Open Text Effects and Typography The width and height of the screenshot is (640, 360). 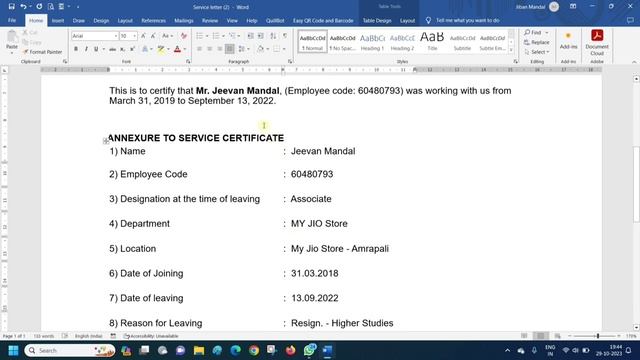tap(145, 49)
